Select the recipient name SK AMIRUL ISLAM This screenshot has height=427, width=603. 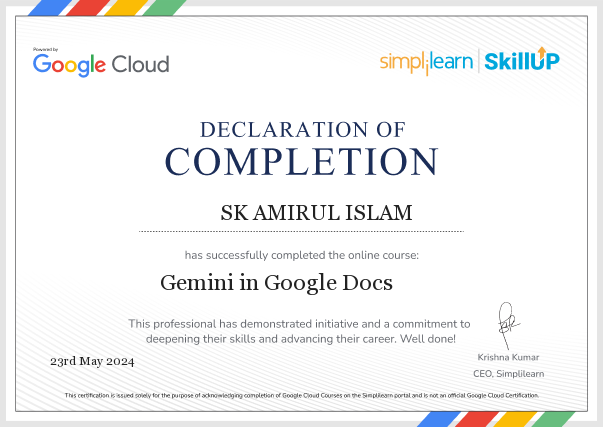[301, 213]
